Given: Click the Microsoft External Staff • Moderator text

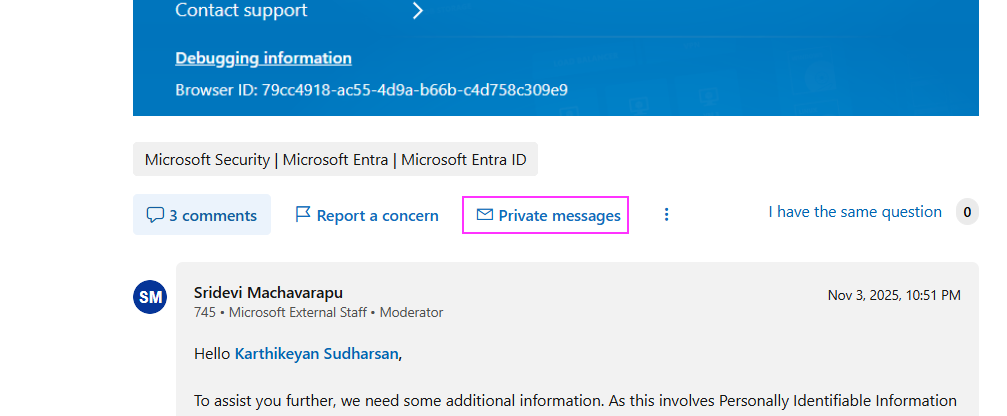Looking at the screenshot, I should [x=336, y=313].
